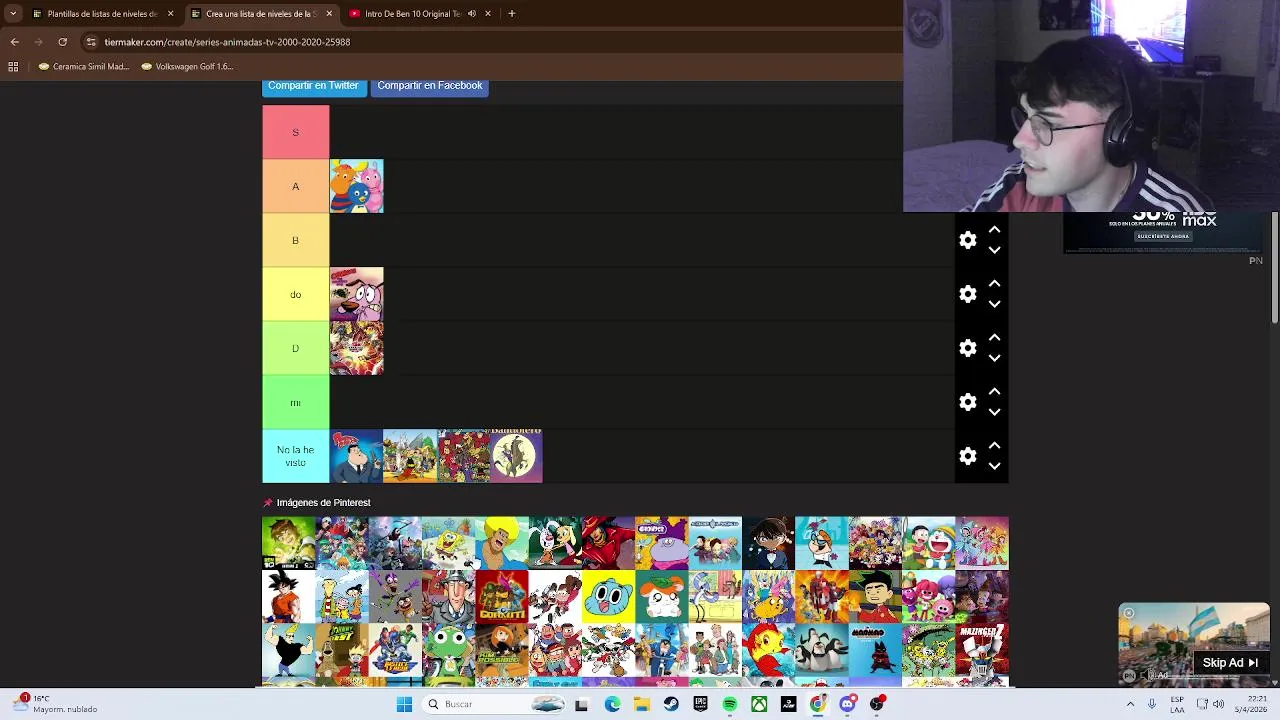
Task: Move tier 'do' row down with arrow
Action: point(994,304)
